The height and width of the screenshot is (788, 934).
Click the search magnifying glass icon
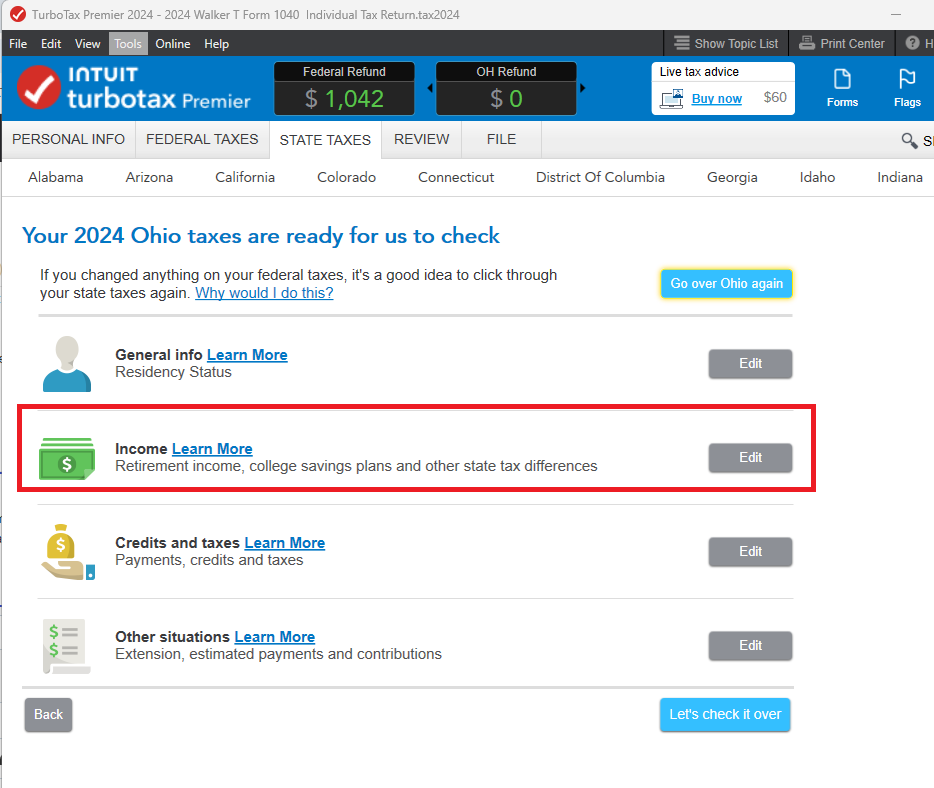point(909,141)
